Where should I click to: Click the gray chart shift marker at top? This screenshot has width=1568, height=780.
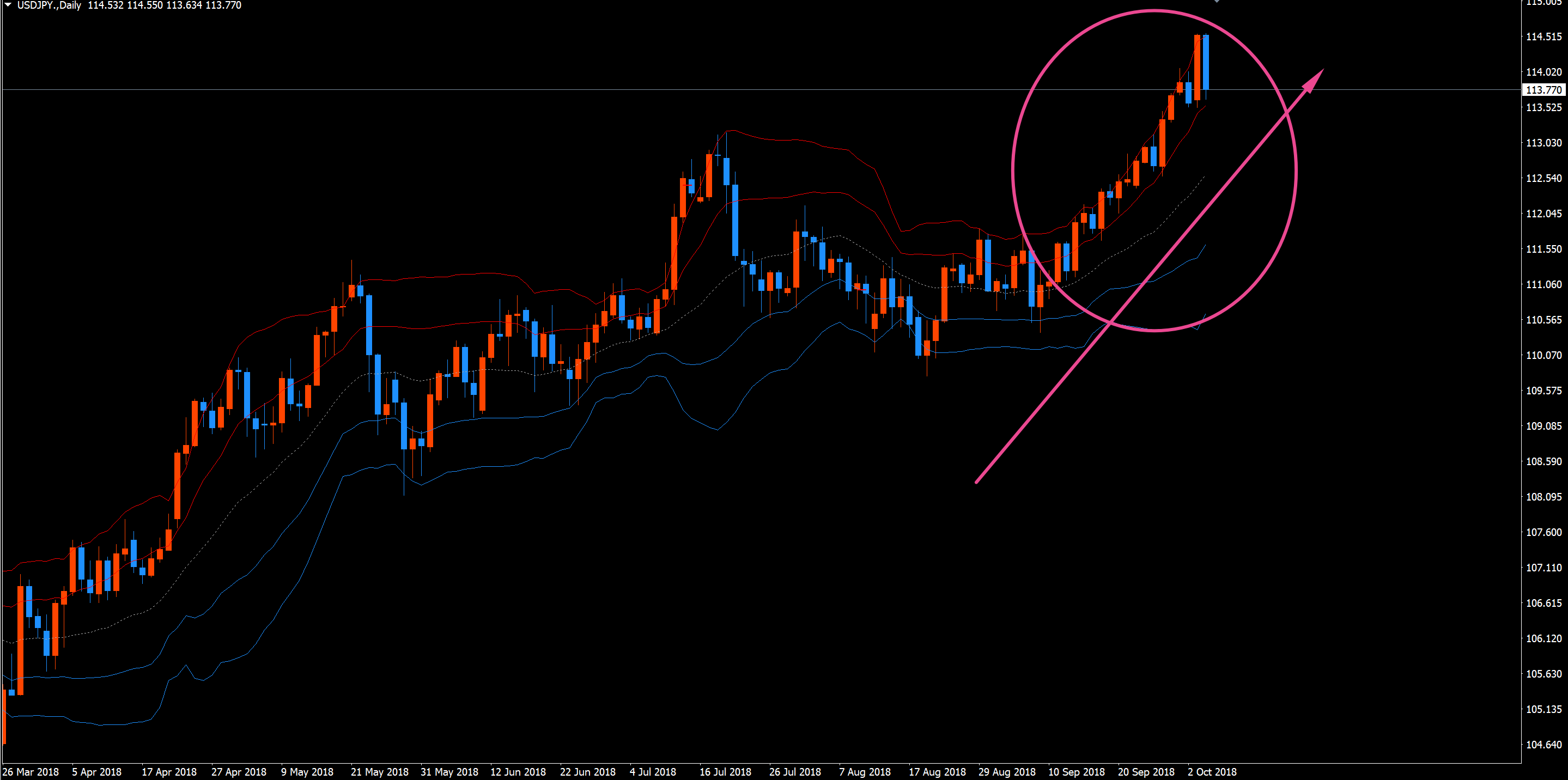(1216, 1)
